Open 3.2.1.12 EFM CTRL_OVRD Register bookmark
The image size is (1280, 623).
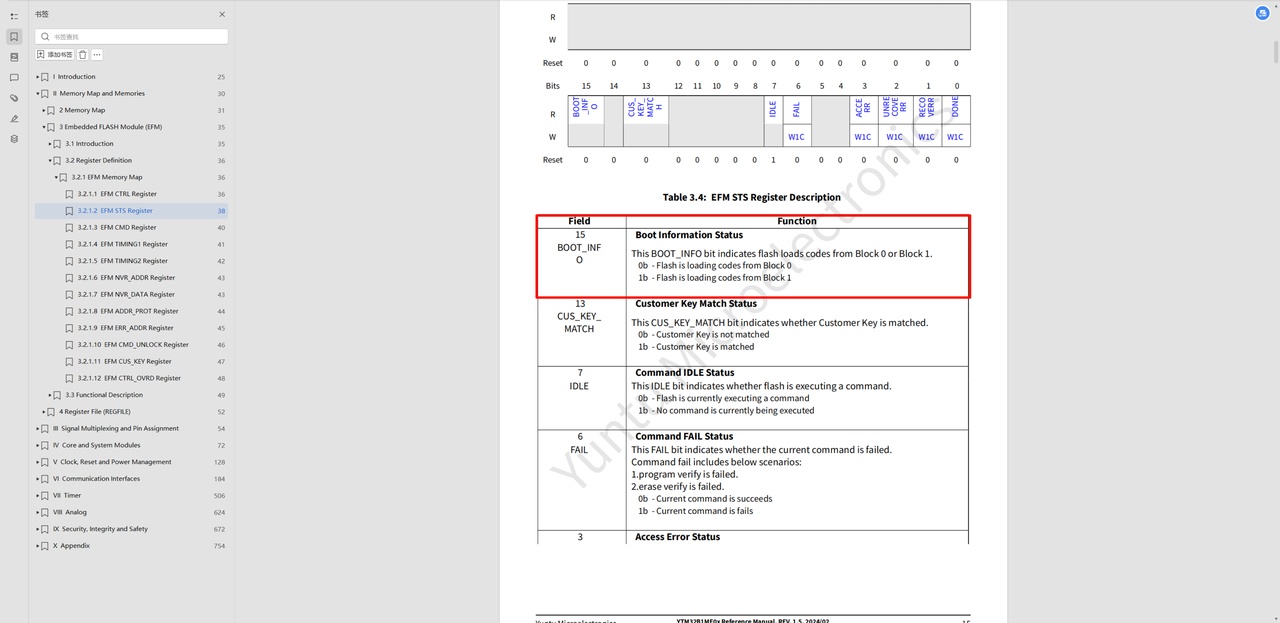pyautogui.click(x=129, y=378)
